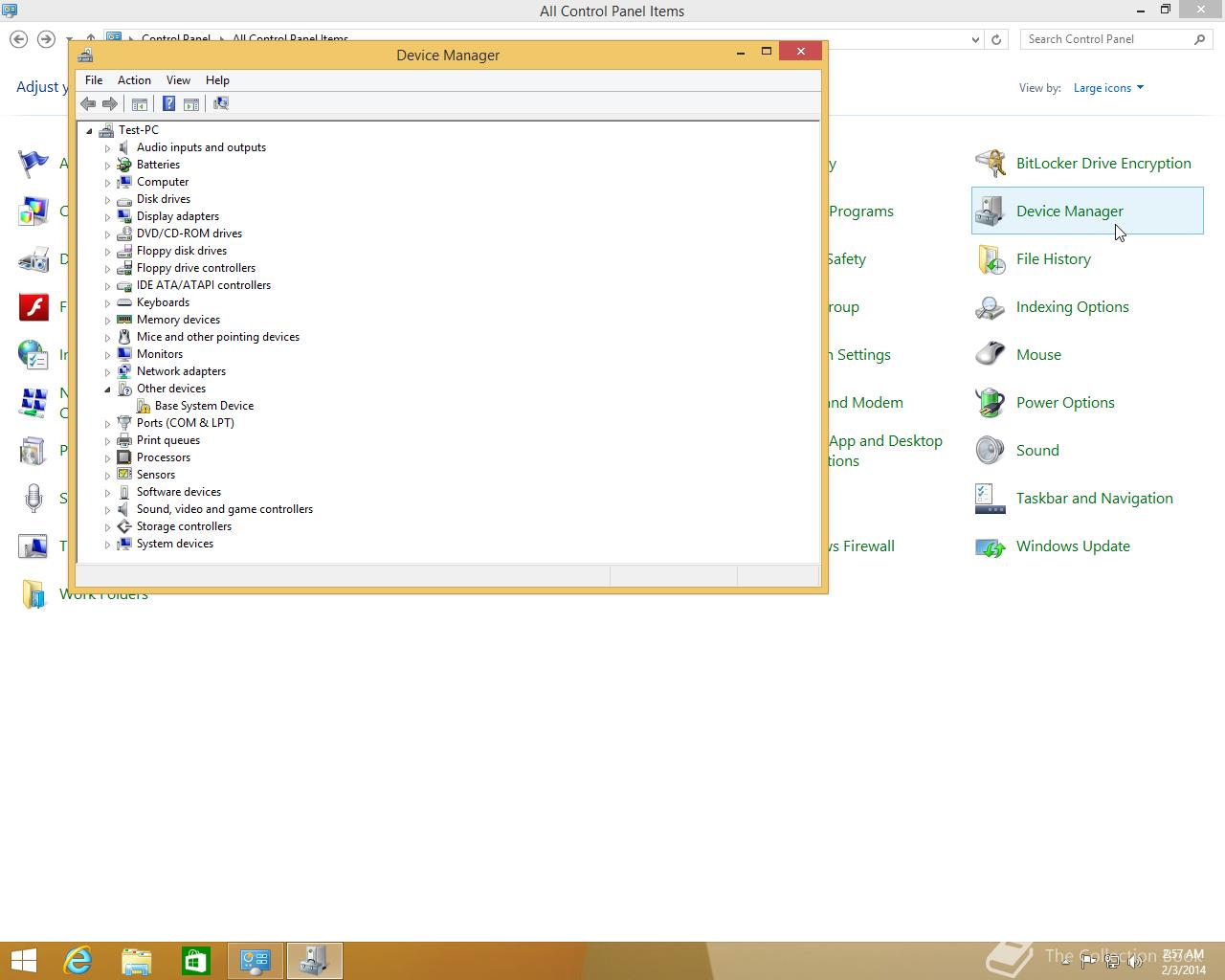Click the Batteries category icon
The height and width of the screenshot is (980, 1225).
tap(124, 165)
